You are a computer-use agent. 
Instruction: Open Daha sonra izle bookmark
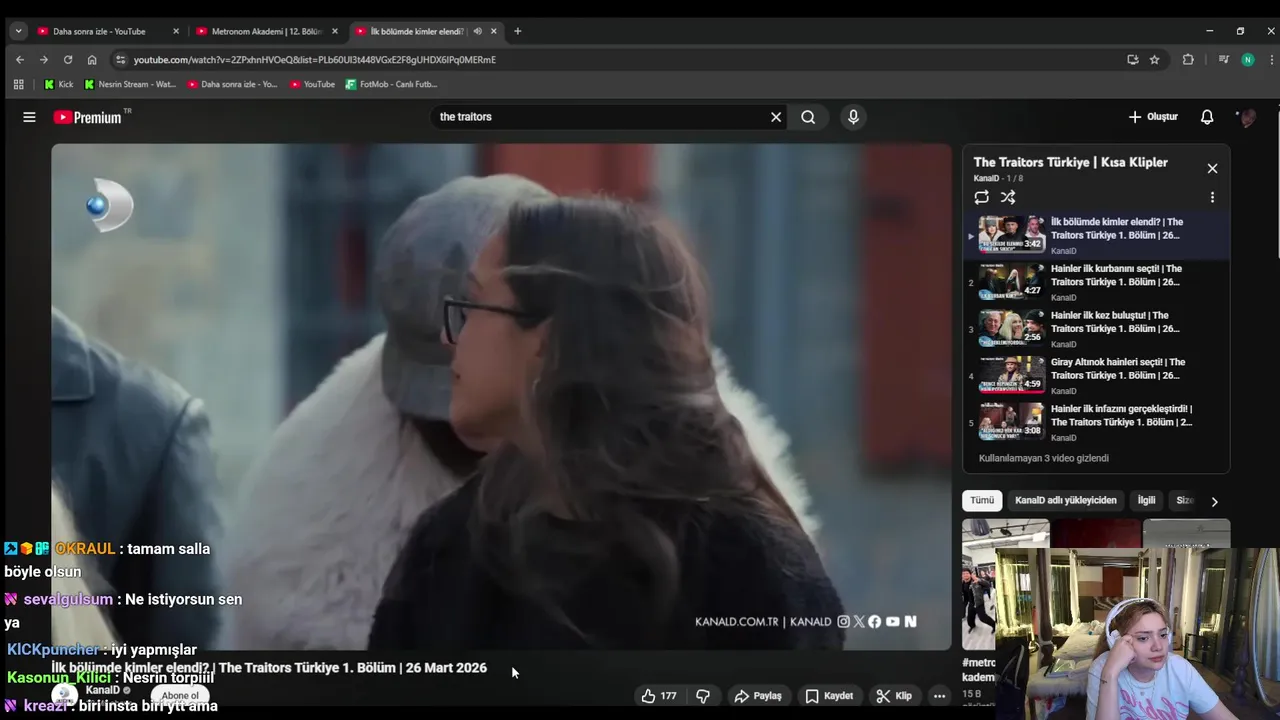(x=232, y=85)
